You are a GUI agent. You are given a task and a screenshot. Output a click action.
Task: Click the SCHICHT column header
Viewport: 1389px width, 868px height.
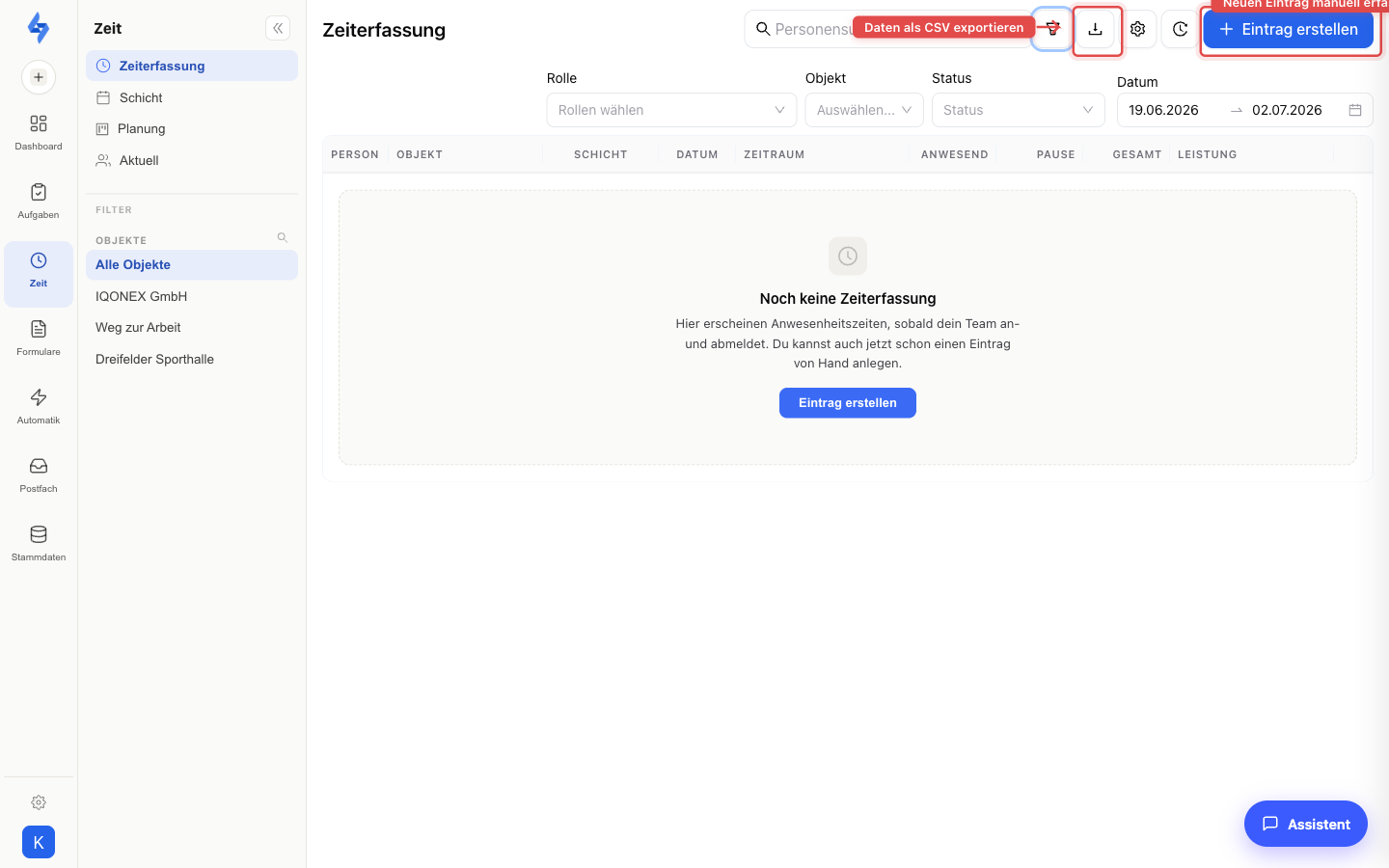point(601,154)
